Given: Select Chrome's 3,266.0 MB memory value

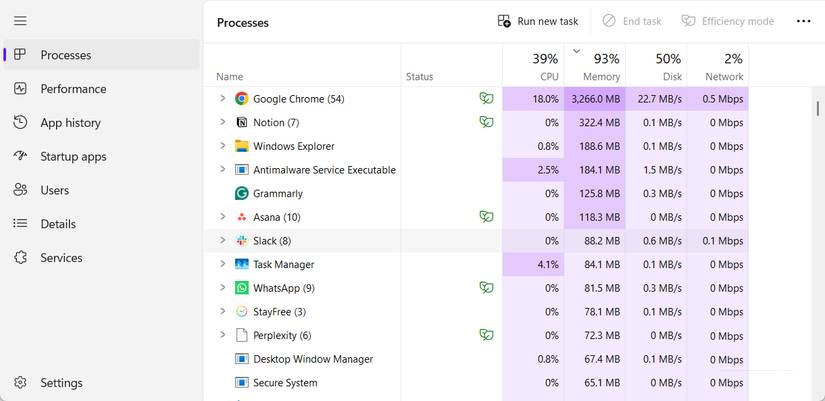Looking at the screenshot, I should [x=595, y=98].
